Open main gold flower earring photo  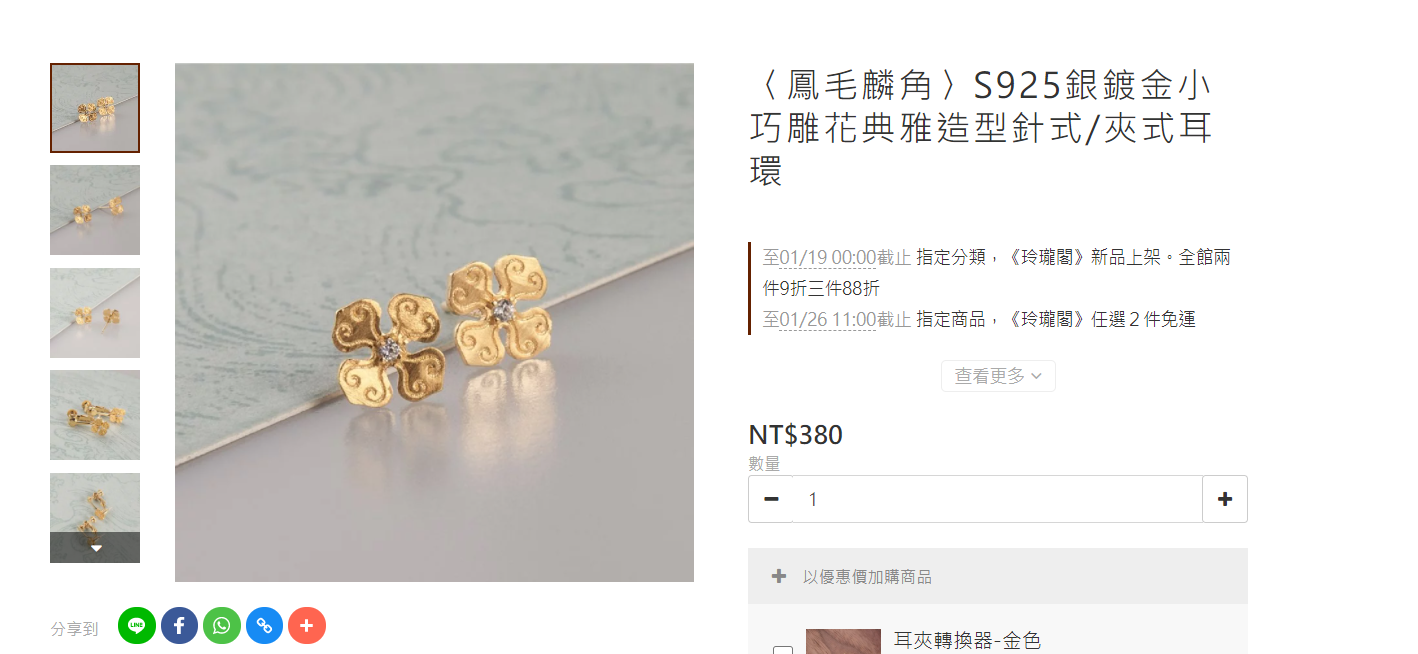click(x=434, y=322)
